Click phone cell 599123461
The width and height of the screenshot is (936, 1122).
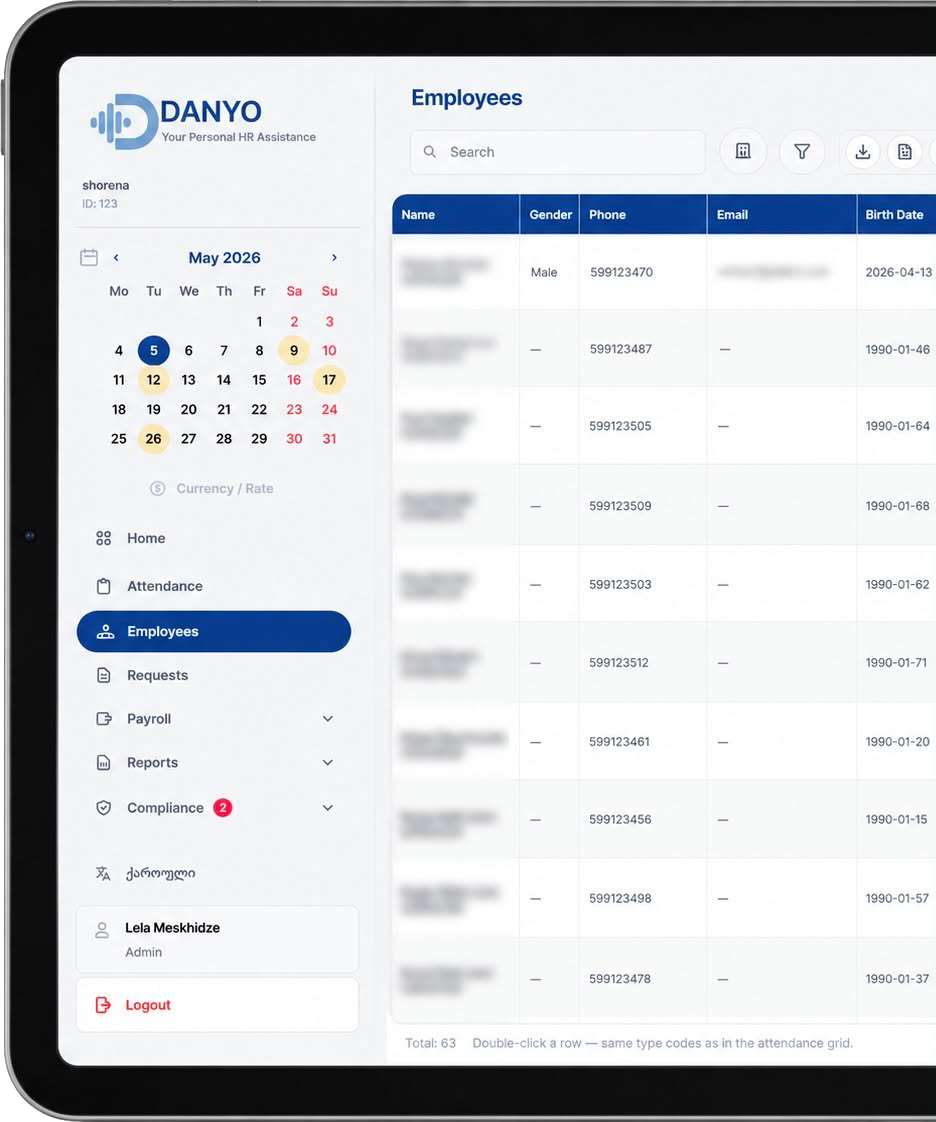click(620, 742)
